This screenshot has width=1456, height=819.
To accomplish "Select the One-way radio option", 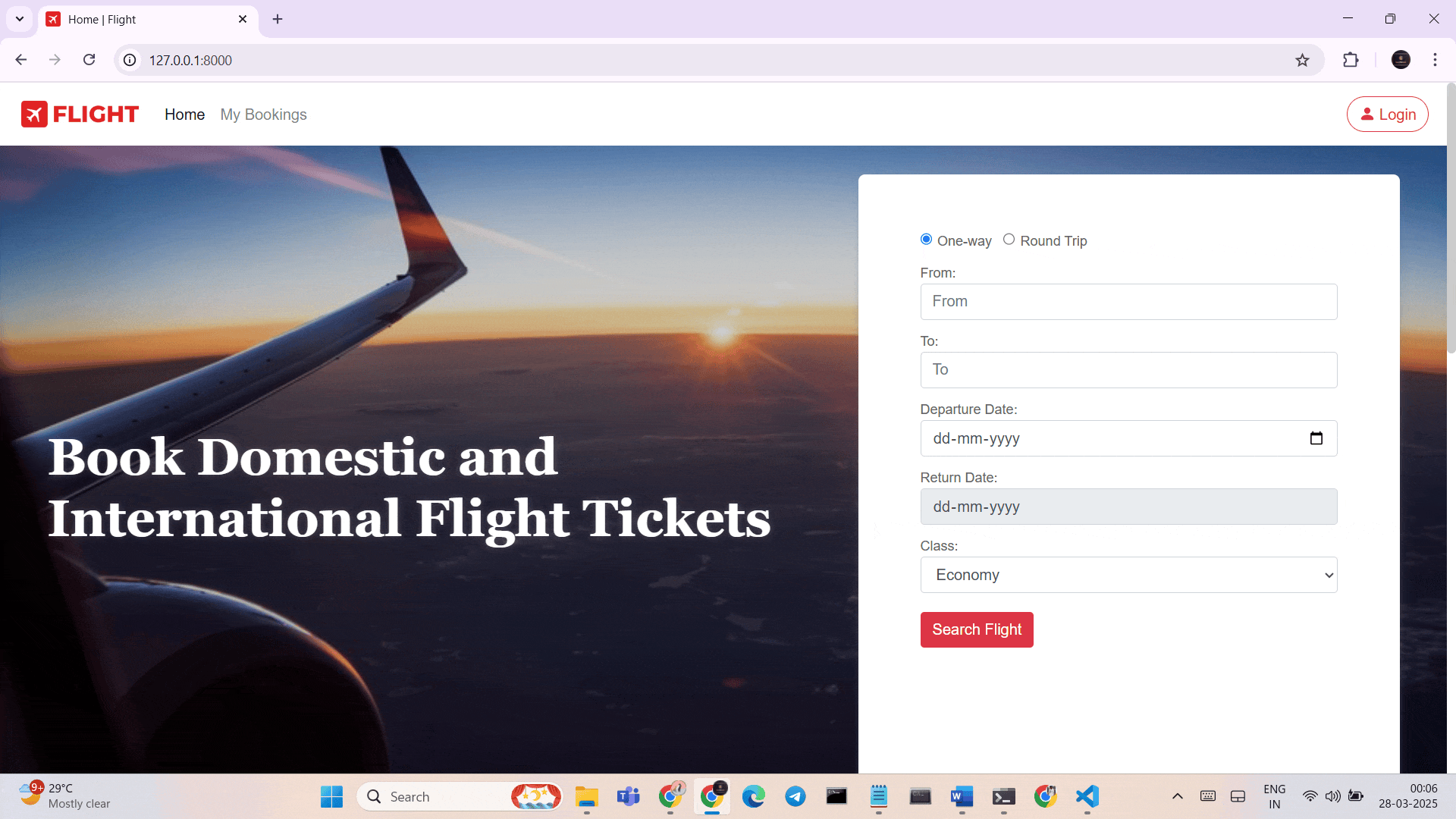I will pos(926,240).
